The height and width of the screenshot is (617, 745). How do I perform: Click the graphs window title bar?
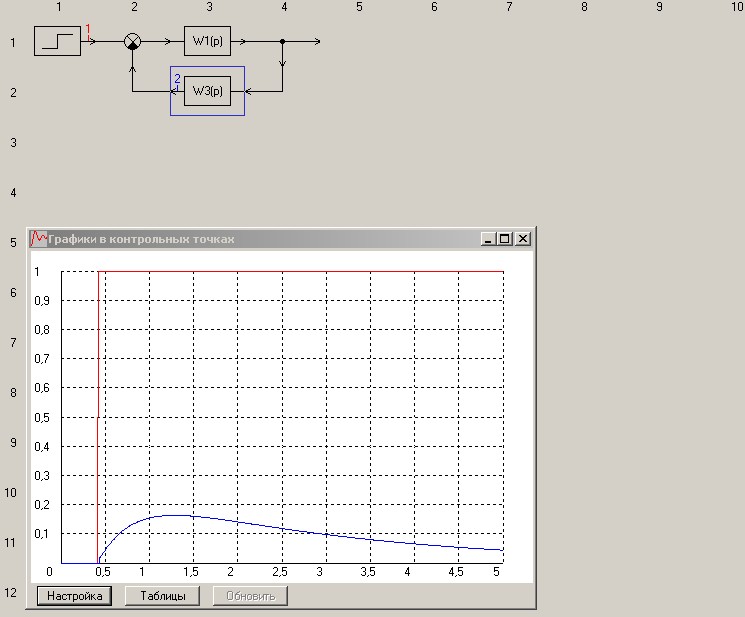coord(280,238)
